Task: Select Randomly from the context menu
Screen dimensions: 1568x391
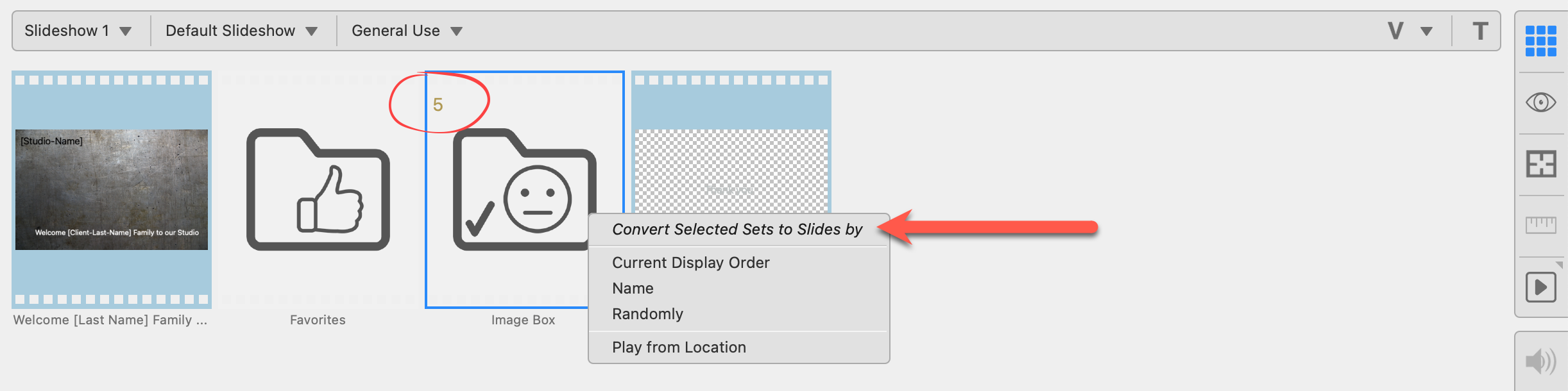Action: pyautogui.click(x=647, y=314)
